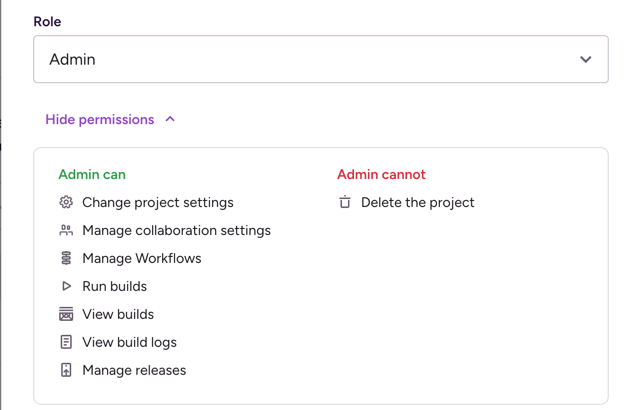
Task: Collapse permissions using the up caret
Action: 170,119
